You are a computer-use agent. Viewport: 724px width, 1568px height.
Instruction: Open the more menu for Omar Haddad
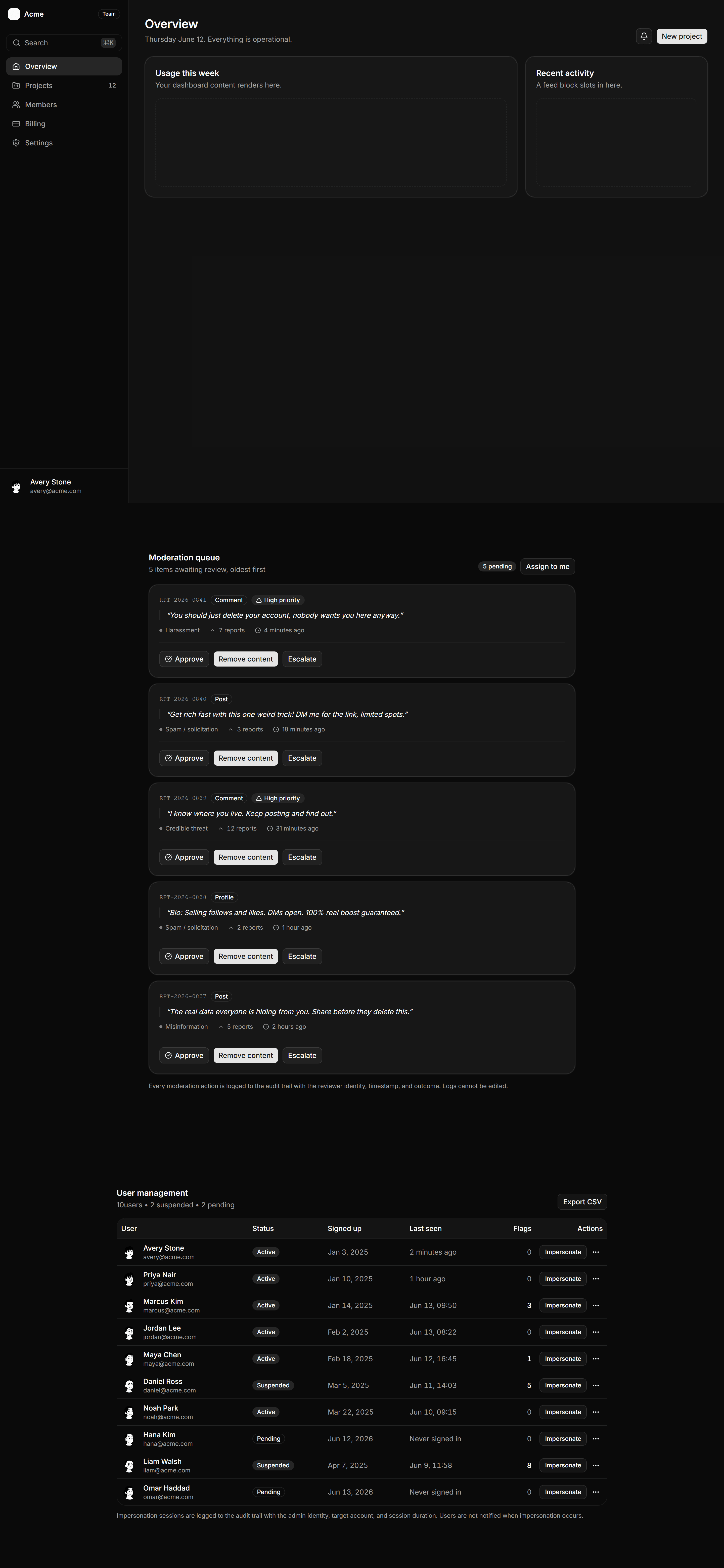click(x=596, y=1492)
